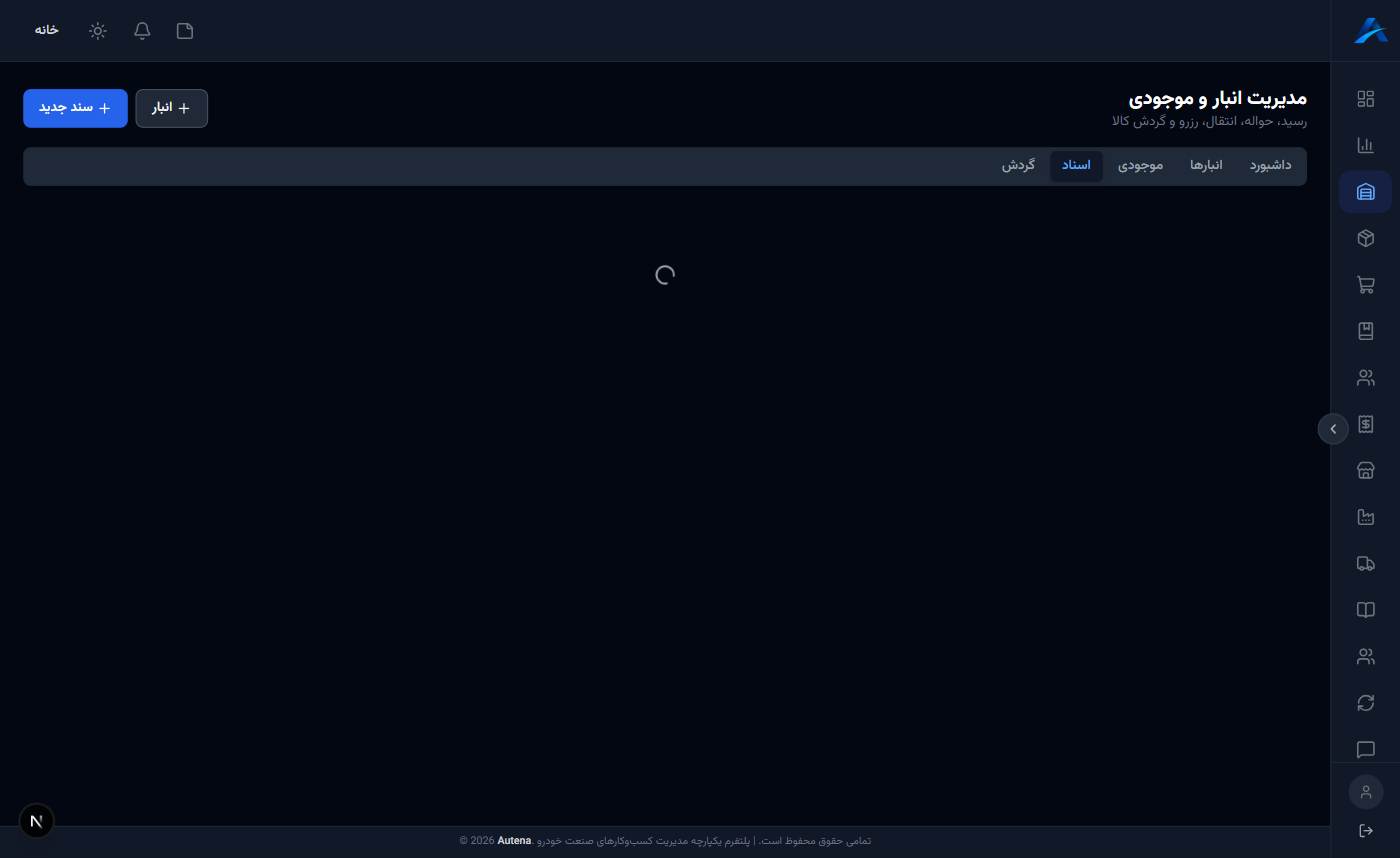Open the box package products icon
The height and width of the screenshot is (858, 1400).
tap(1365, 238)
